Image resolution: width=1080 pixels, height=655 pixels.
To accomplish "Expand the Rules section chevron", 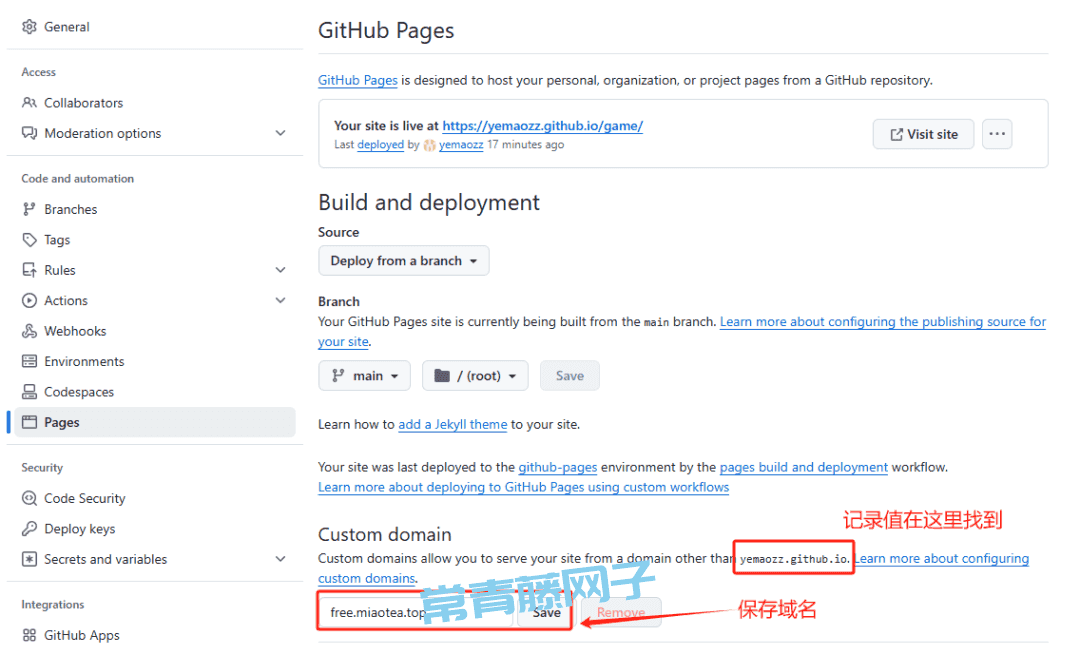I will pyautogui.click(x=280, y=270).
